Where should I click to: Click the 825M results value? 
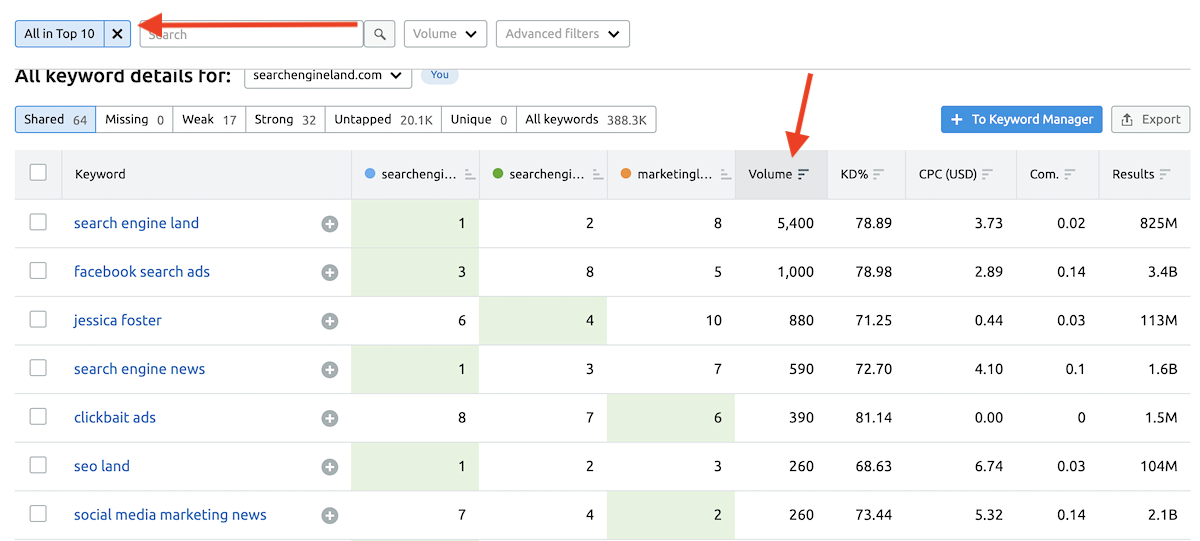1158,223
